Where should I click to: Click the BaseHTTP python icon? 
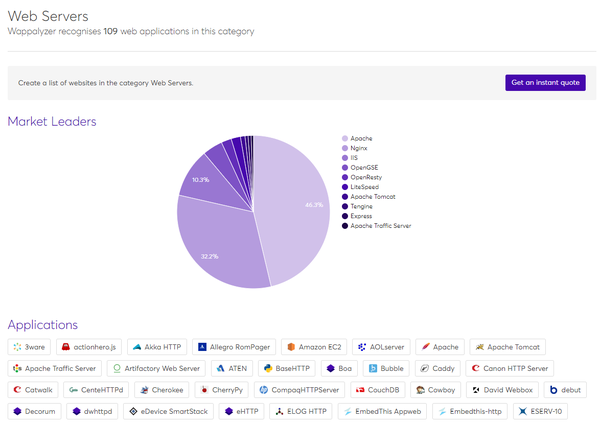click(268, 368)
